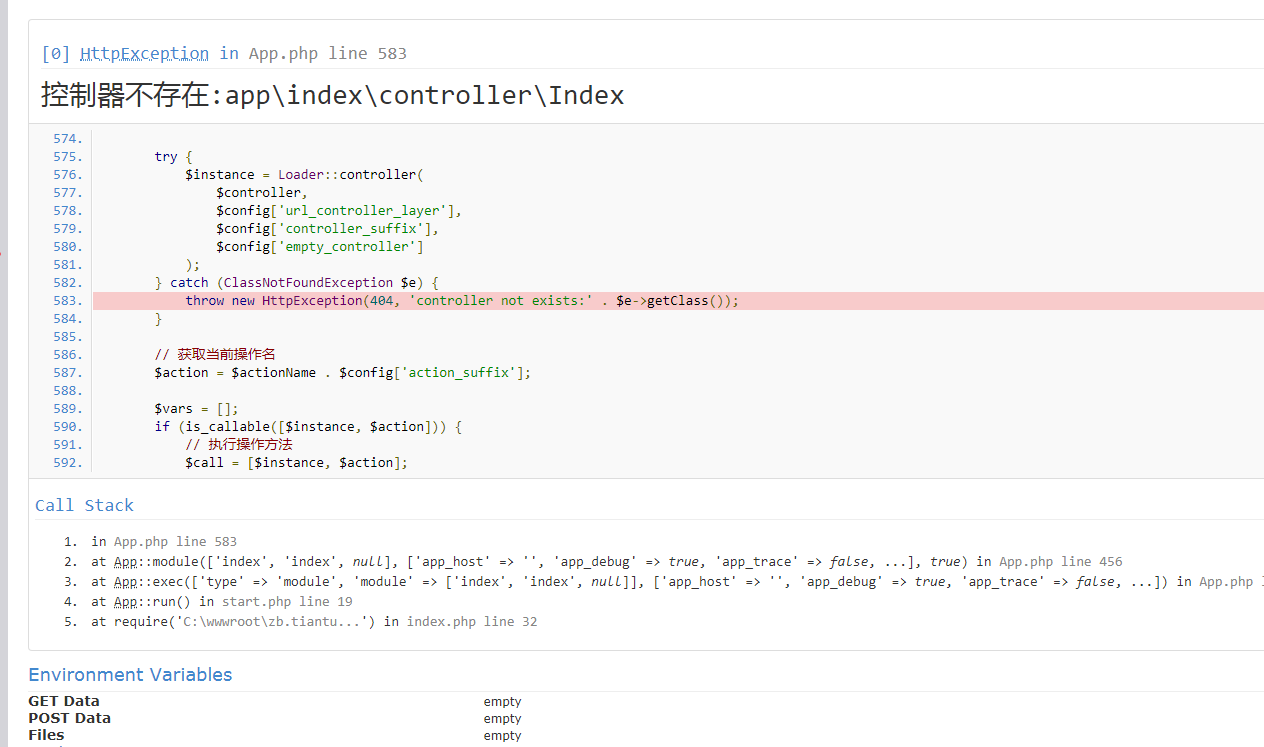
Task: Click the catch (ClassNotFoundException $e) line
Action: 297,283
